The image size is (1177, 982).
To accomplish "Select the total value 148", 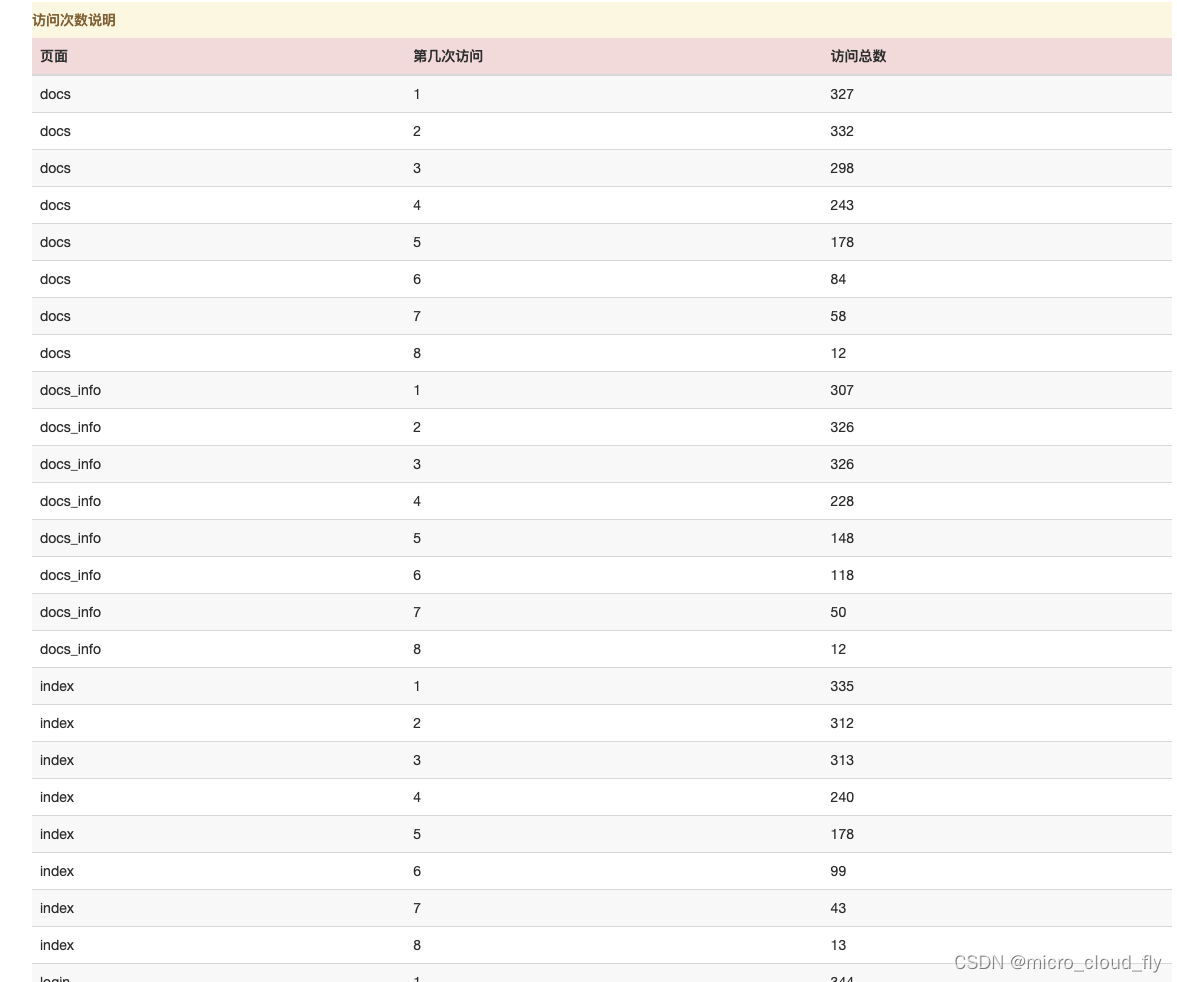I will 841,538.
